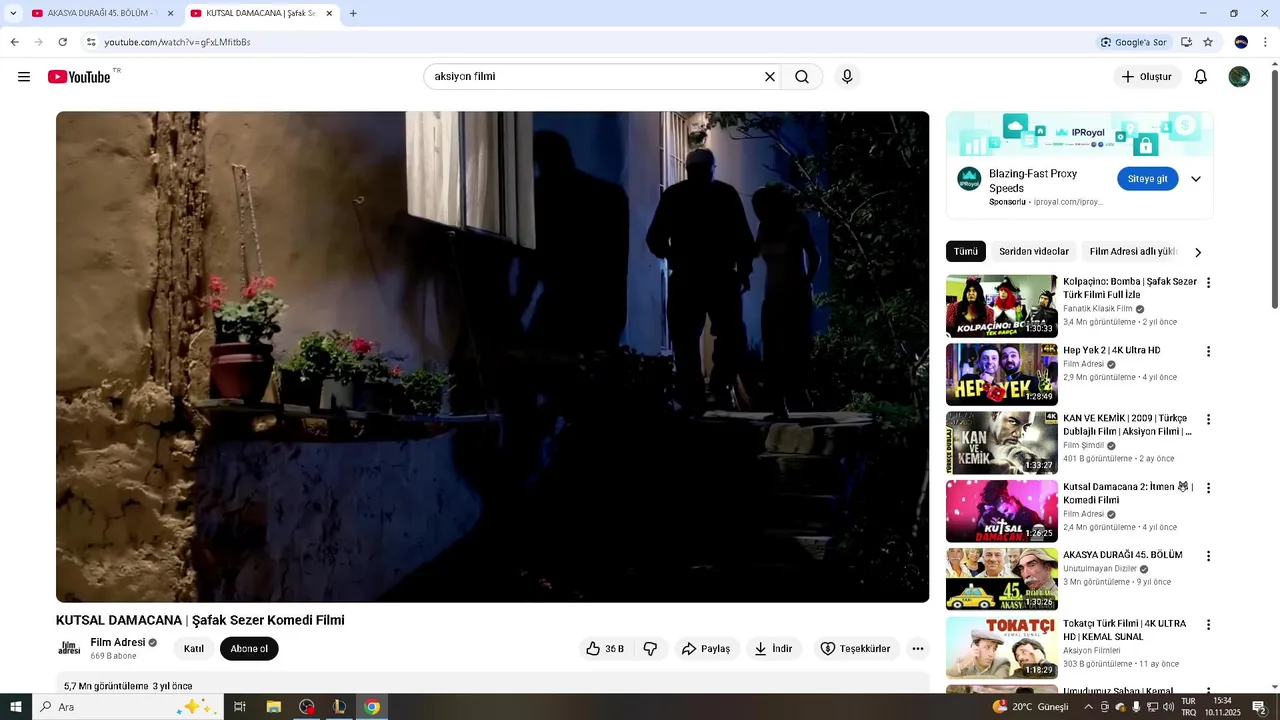The width and height of the screenshot is (1280, 720).
Task: Share the video via Paylaş
Action: point(706,649)
